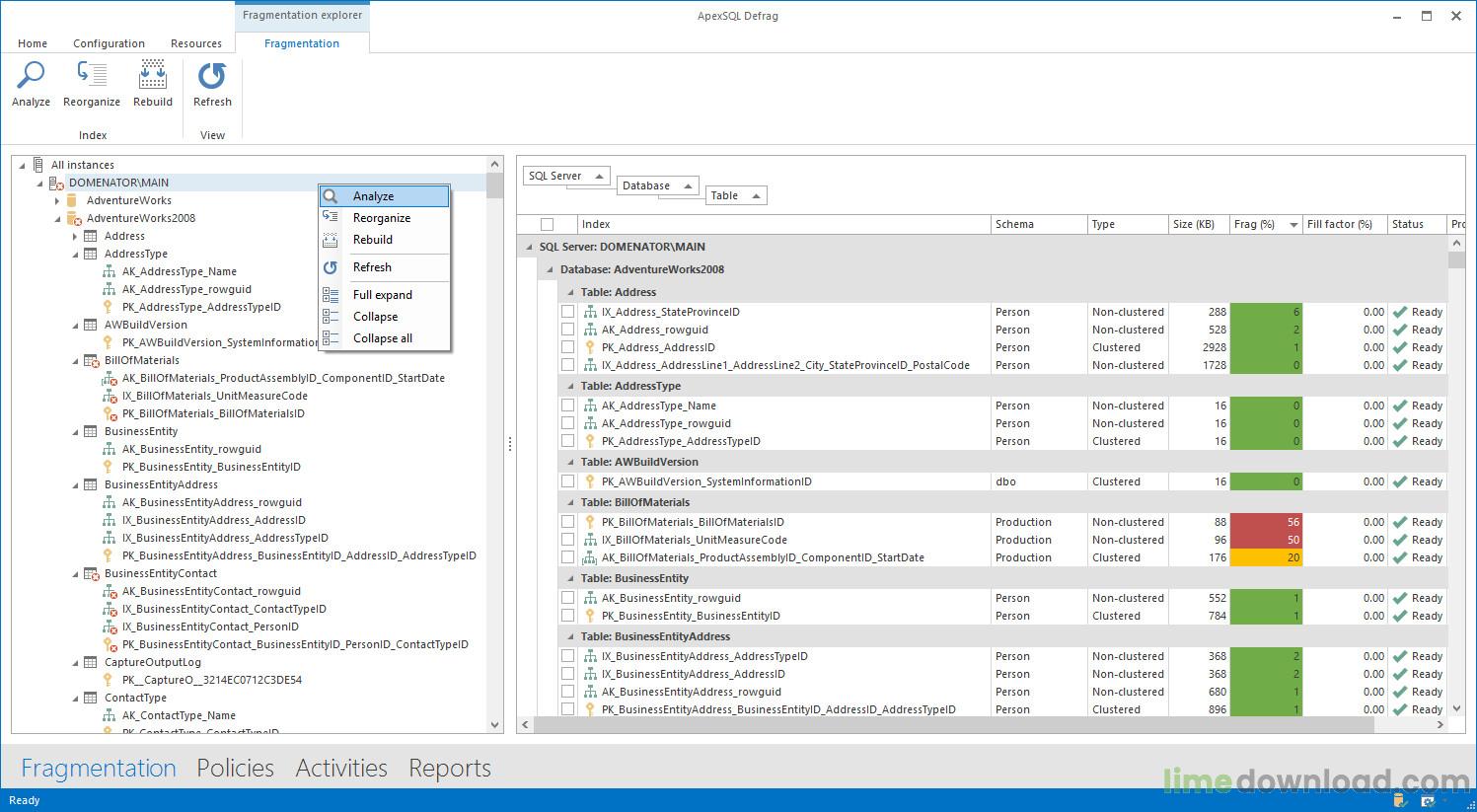Check the PK_BillOfMaterials_BillOfMaterialsID row checkbox
Image resolution: width=1477 pixels, height=812 pixels.
pyautogui.click(x=567, y=522)
